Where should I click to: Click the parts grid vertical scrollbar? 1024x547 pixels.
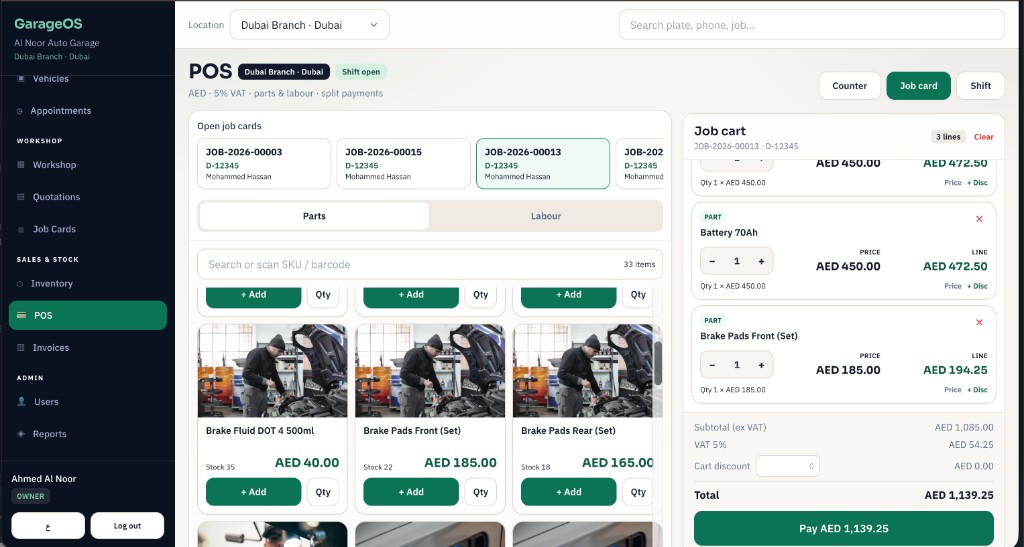[658, 362]
